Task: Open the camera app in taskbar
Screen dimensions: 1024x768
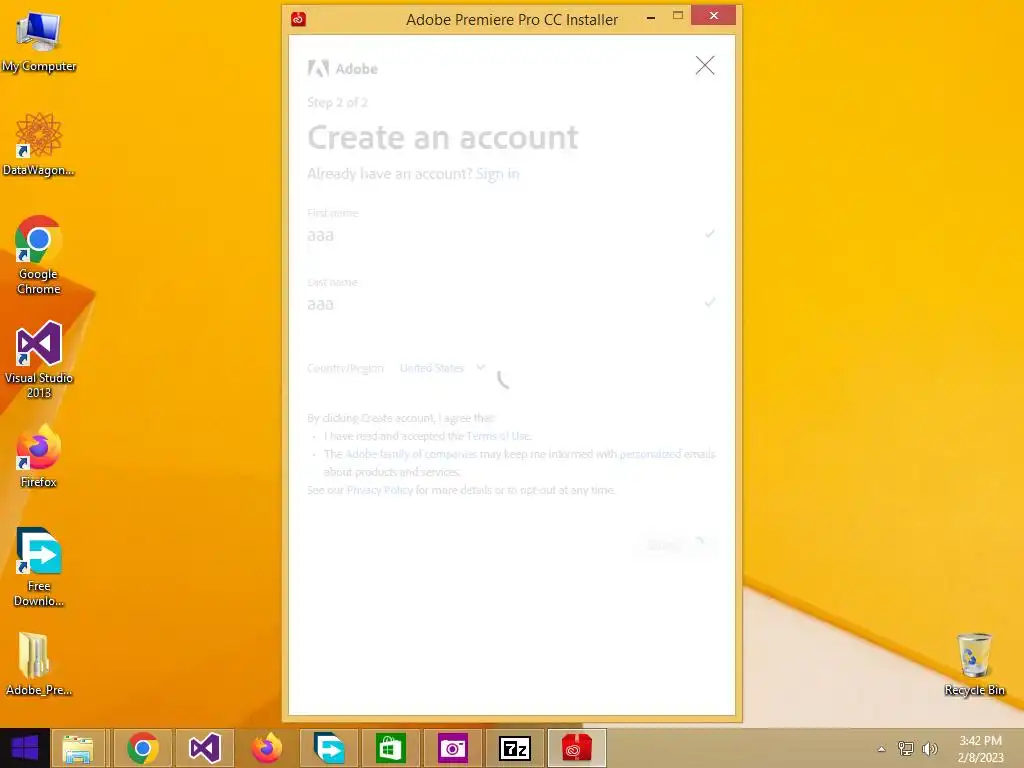Action: [x=453, y=748]
